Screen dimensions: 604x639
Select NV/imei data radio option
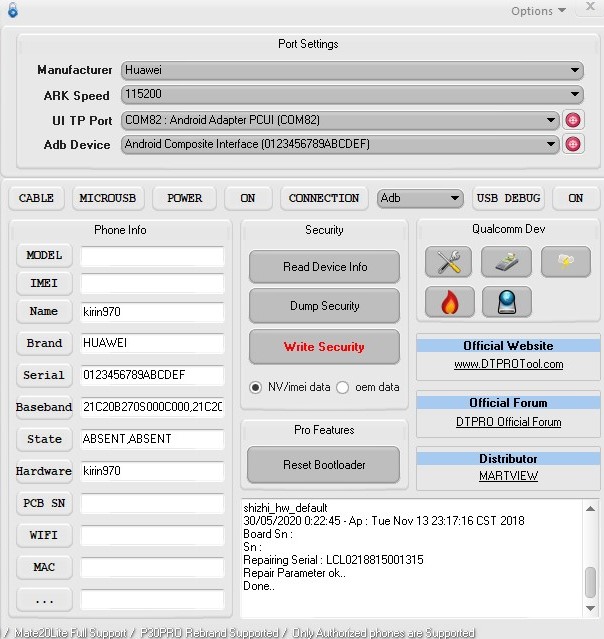click(256, 387)
